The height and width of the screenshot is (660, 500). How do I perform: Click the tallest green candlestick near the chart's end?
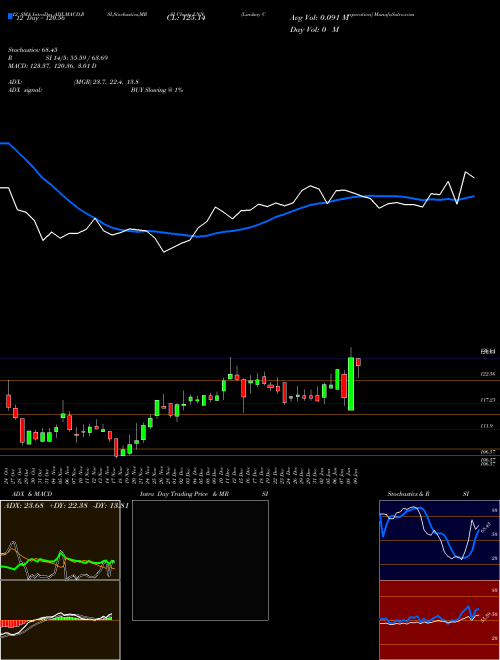click(351, 383)
